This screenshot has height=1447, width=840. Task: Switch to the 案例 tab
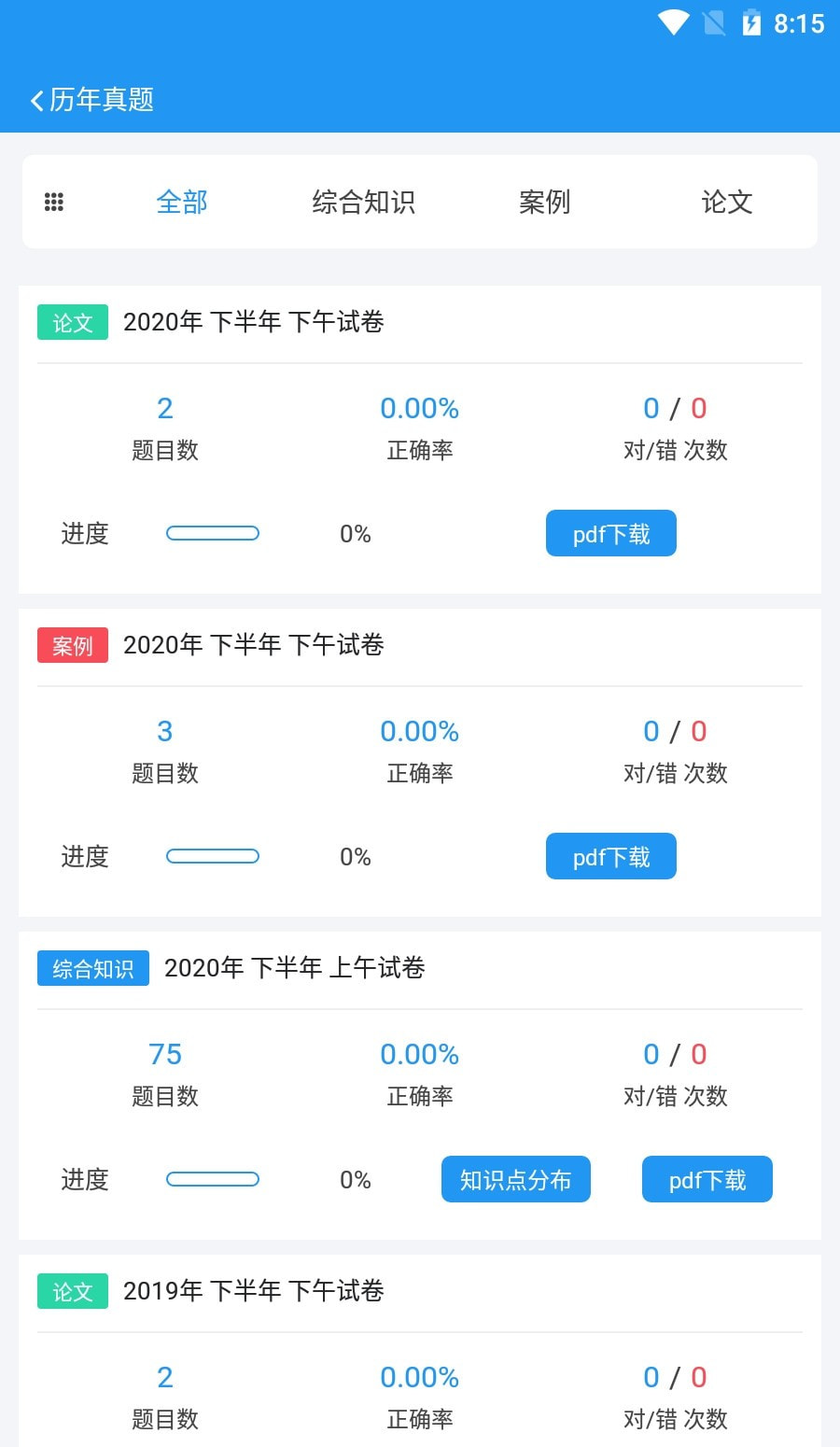[544, 202]
